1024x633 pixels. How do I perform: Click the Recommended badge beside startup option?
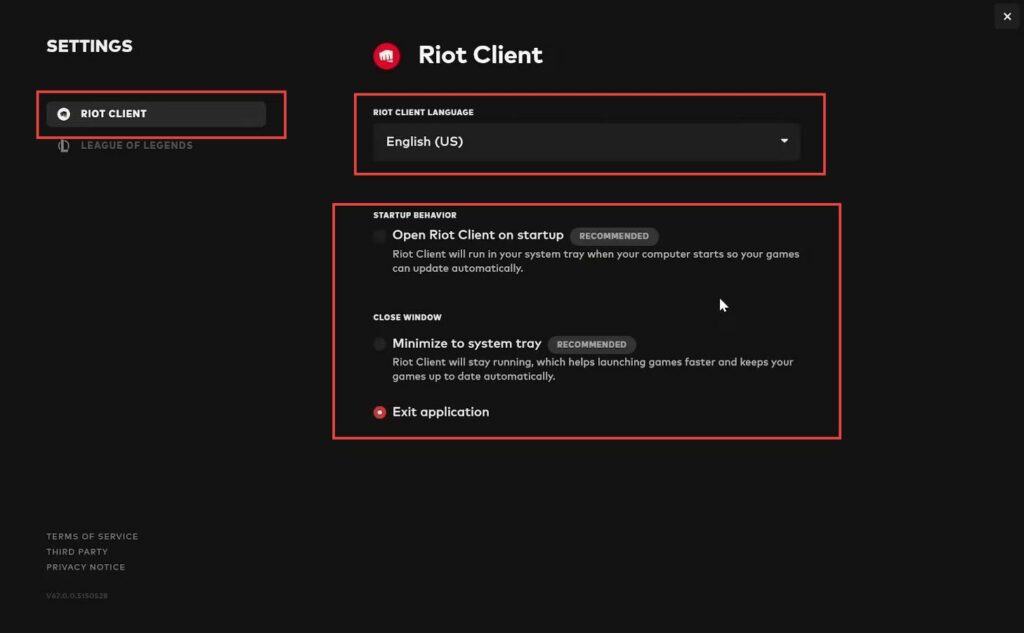click(x=614, y=236)
